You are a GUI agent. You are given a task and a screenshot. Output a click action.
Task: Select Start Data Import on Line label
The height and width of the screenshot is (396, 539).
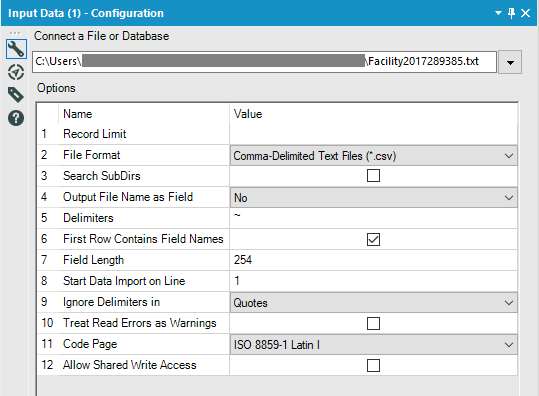(124, 281)
